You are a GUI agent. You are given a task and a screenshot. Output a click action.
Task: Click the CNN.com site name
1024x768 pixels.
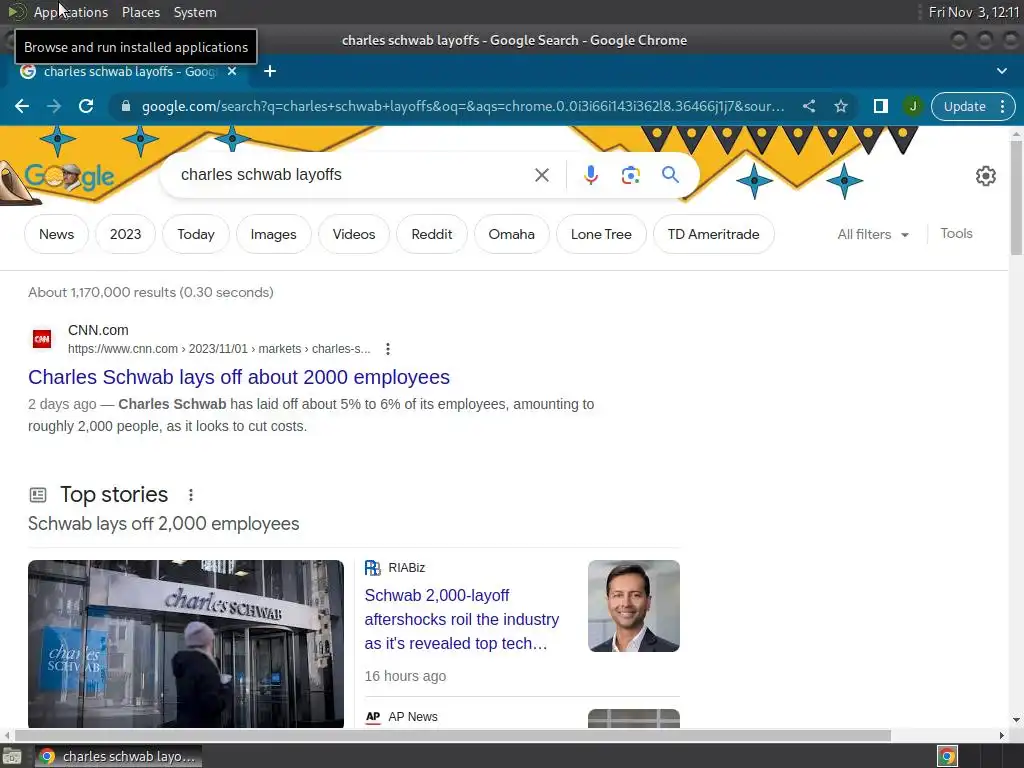click(98, 330)
